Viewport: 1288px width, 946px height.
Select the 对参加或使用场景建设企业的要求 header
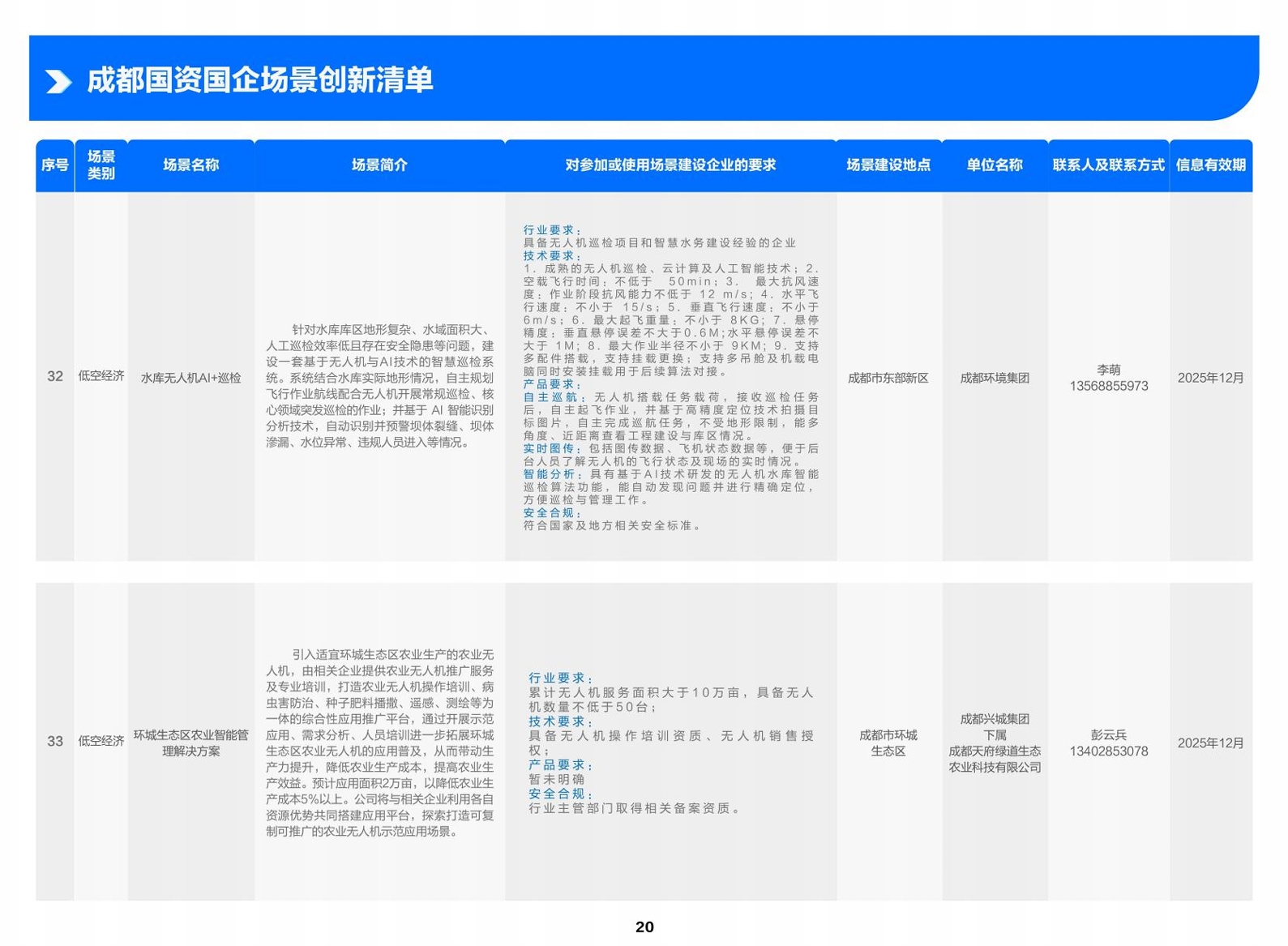(670, 165)
